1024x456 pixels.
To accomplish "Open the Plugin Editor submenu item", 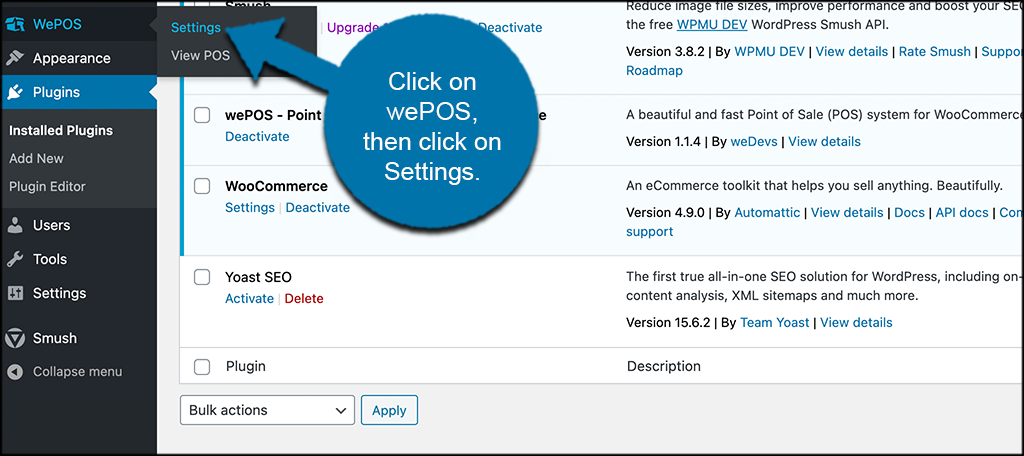I will click(x=47, y=187).
